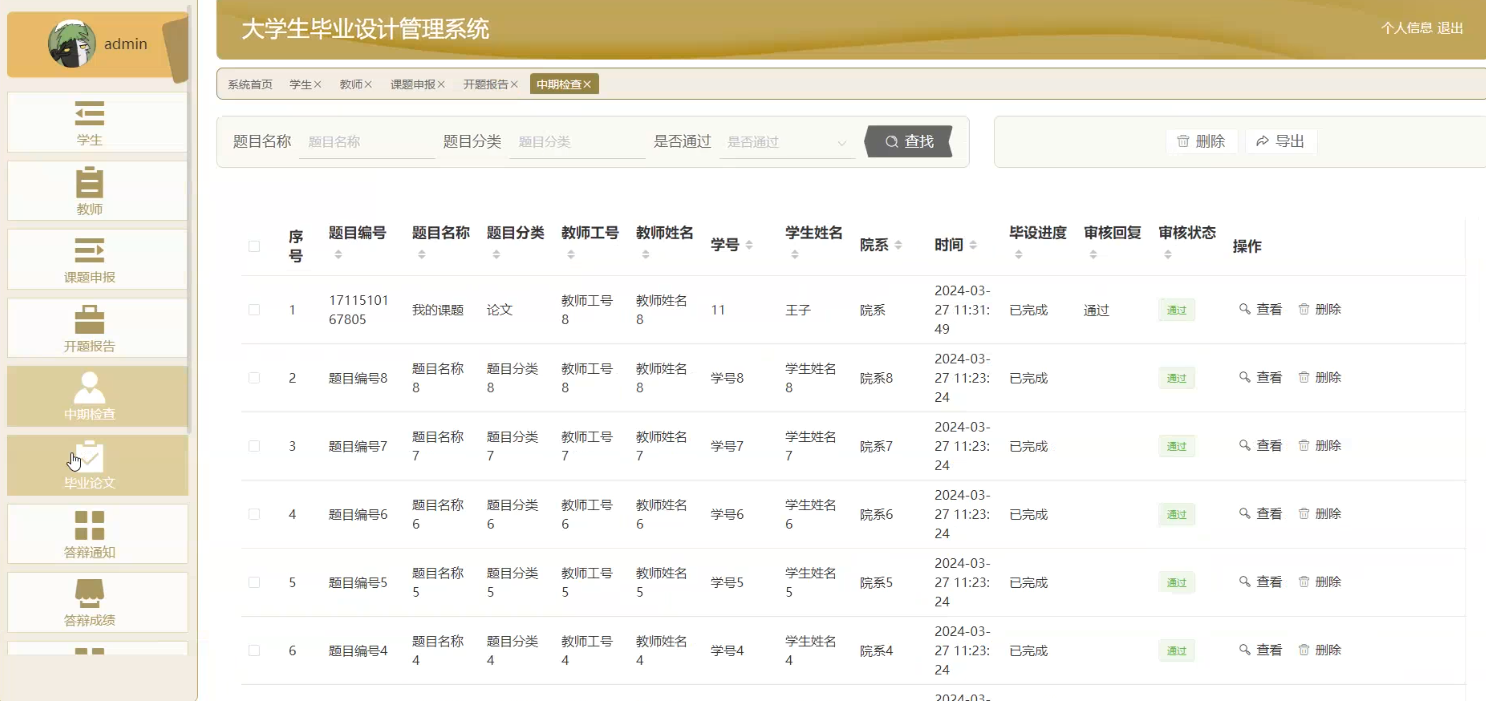
Task: Check the row for 我的课题
Action: pos(254,310)
